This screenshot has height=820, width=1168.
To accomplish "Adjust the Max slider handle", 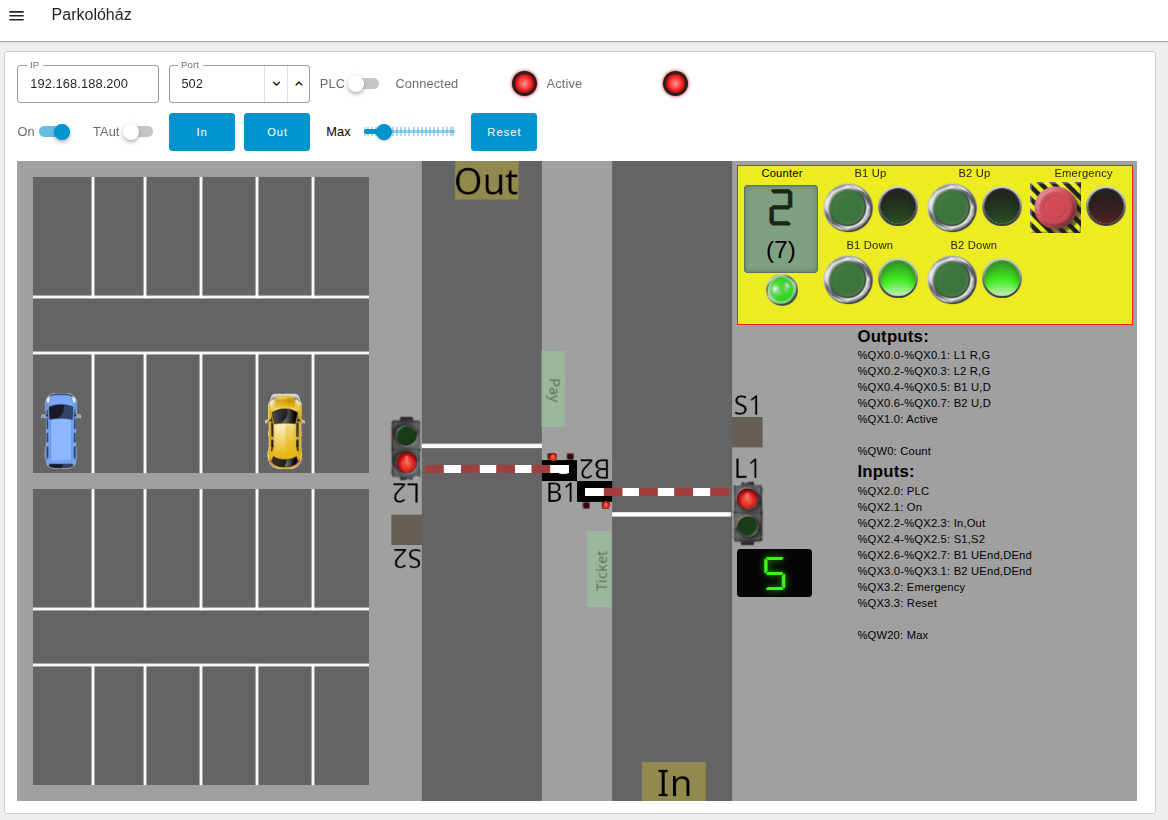I will [384, 132].
